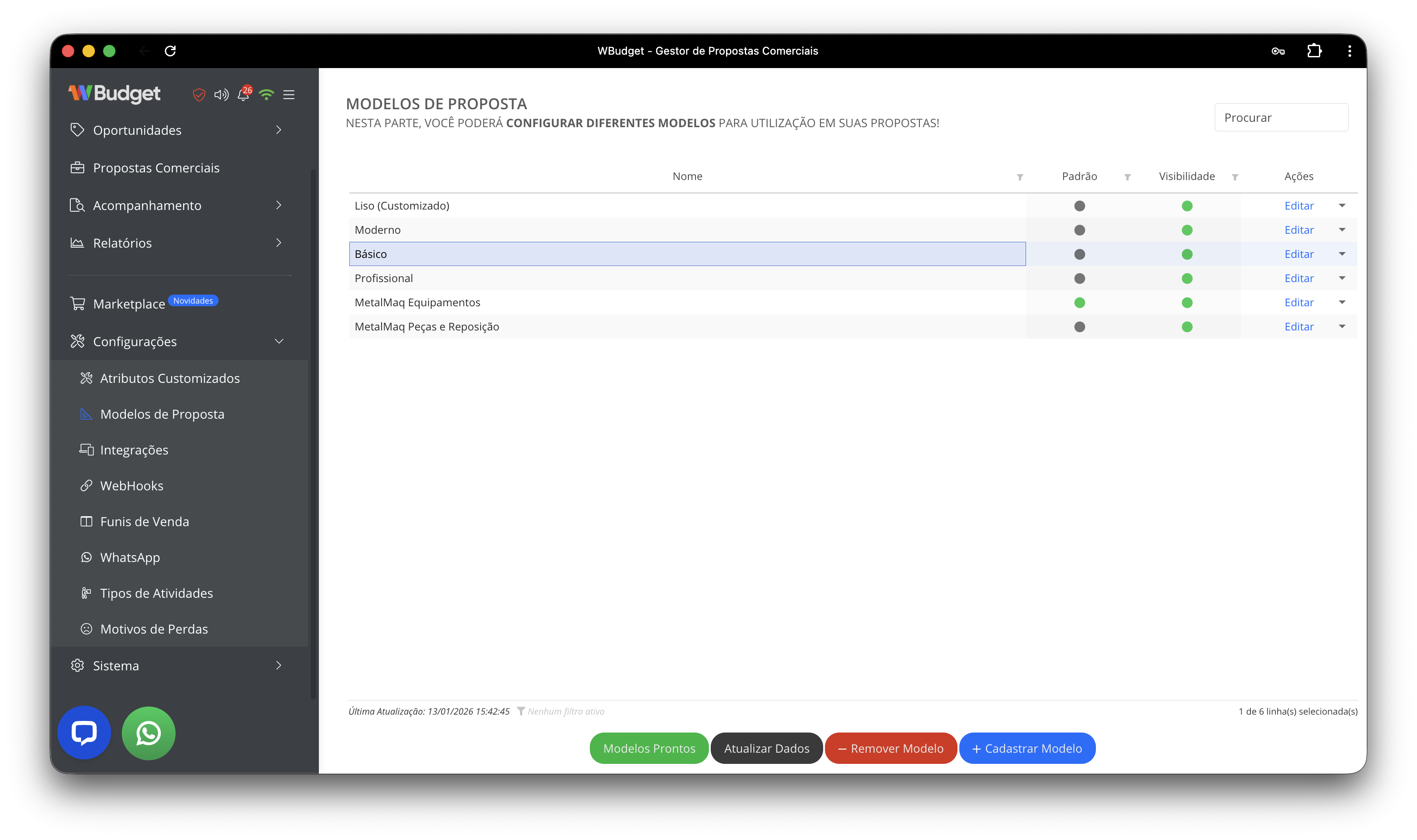Click the Cadastrar Modelo button
Viewport: 1417px width, 840px height.
(1027, 748)
